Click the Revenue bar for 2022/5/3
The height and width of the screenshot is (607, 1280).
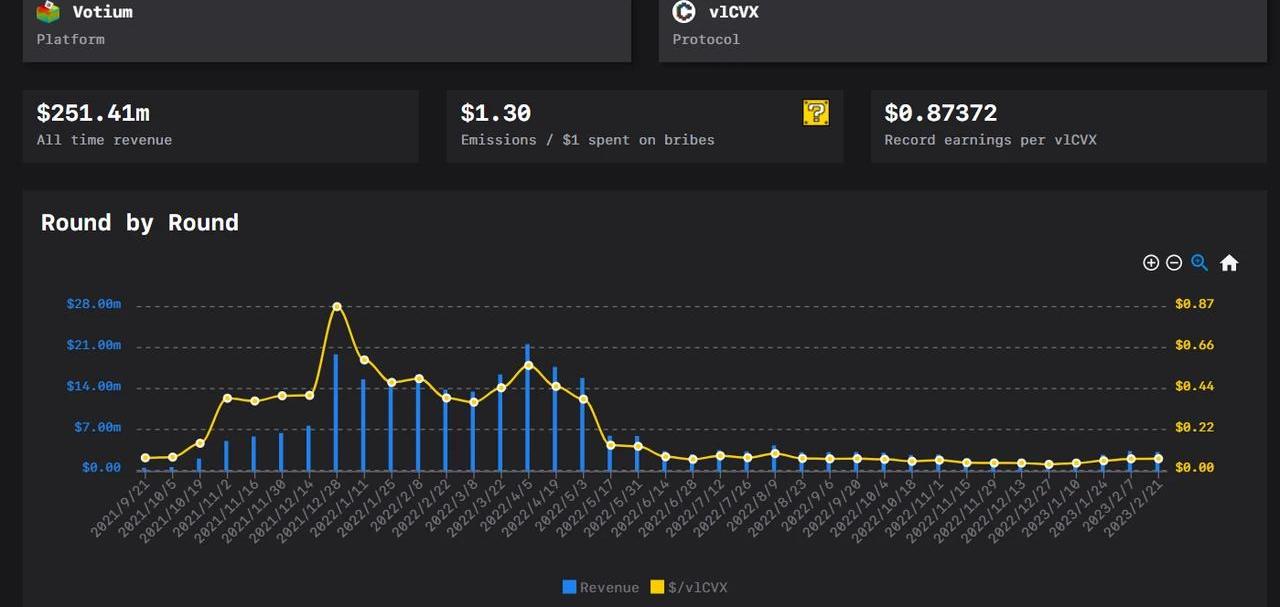click(x=583, y=424)
